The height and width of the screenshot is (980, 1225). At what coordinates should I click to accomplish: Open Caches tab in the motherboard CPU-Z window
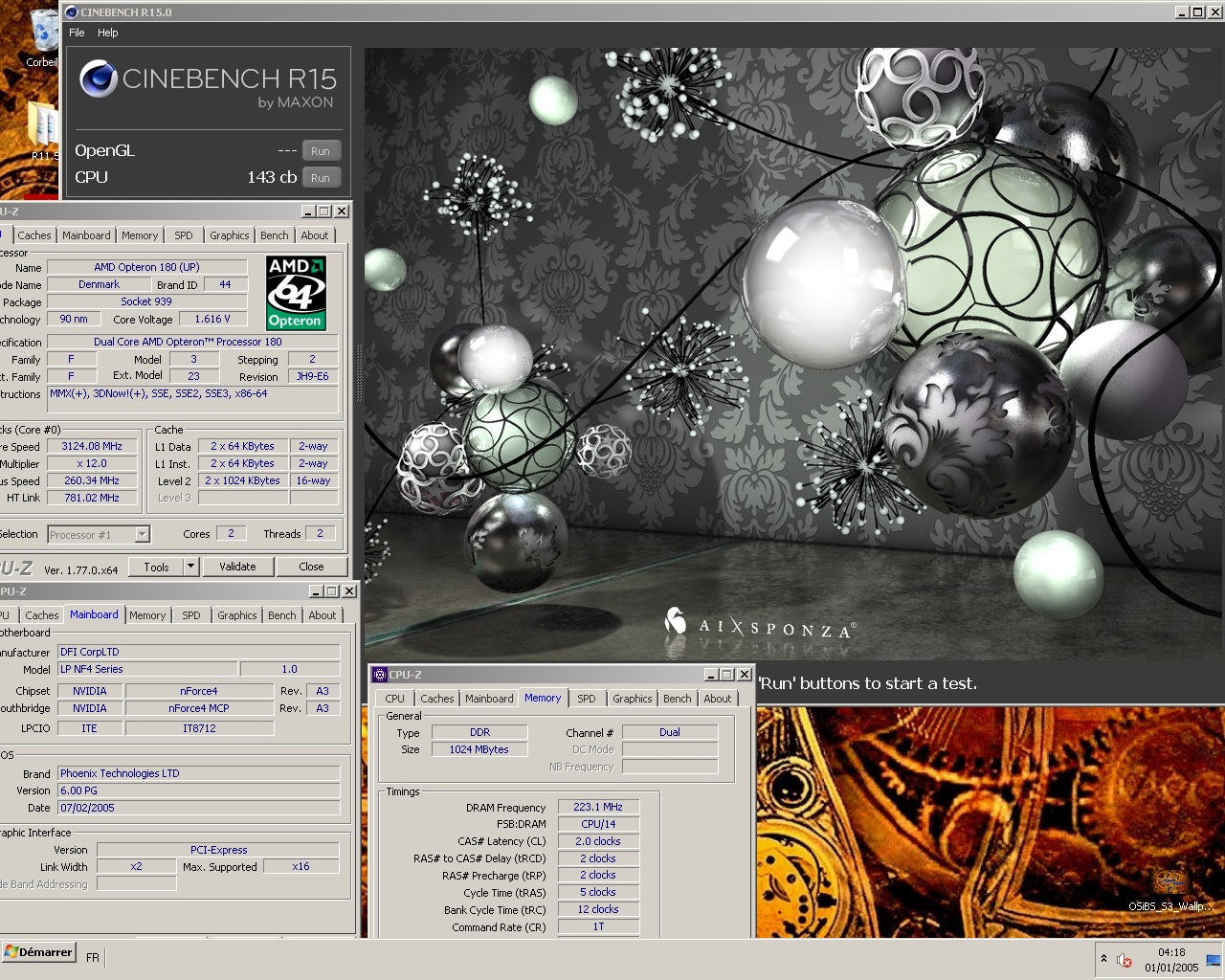tap(42, 615)
